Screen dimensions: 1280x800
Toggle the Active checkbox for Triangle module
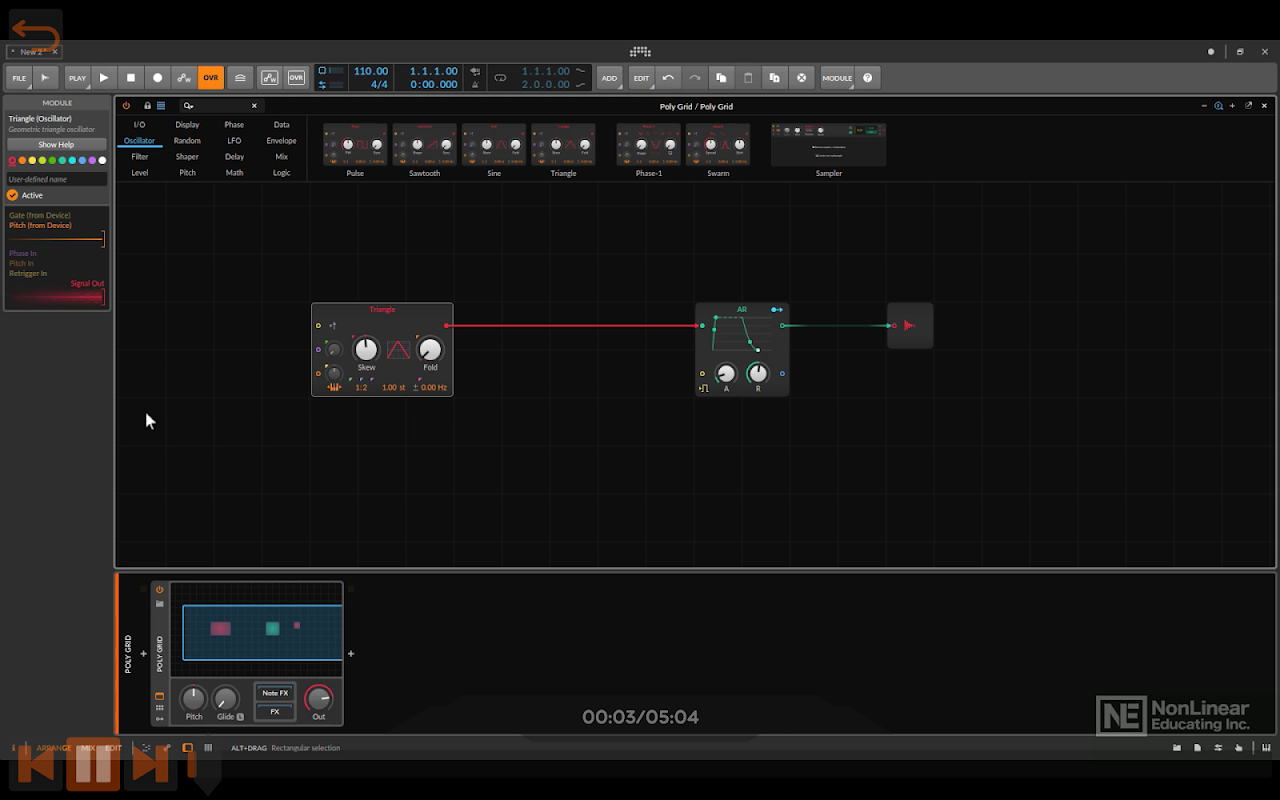pos(13,195)
